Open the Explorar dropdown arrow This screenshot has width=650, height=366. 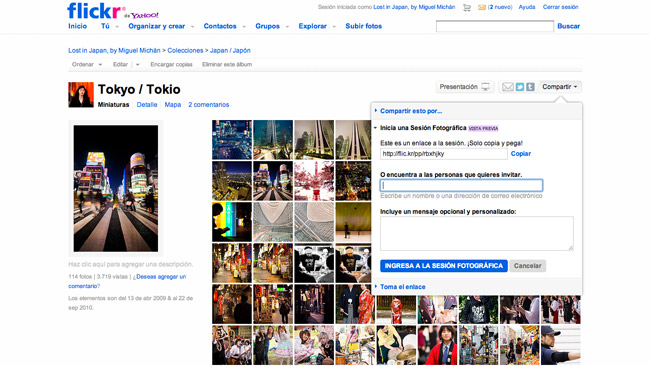(334, 27)
